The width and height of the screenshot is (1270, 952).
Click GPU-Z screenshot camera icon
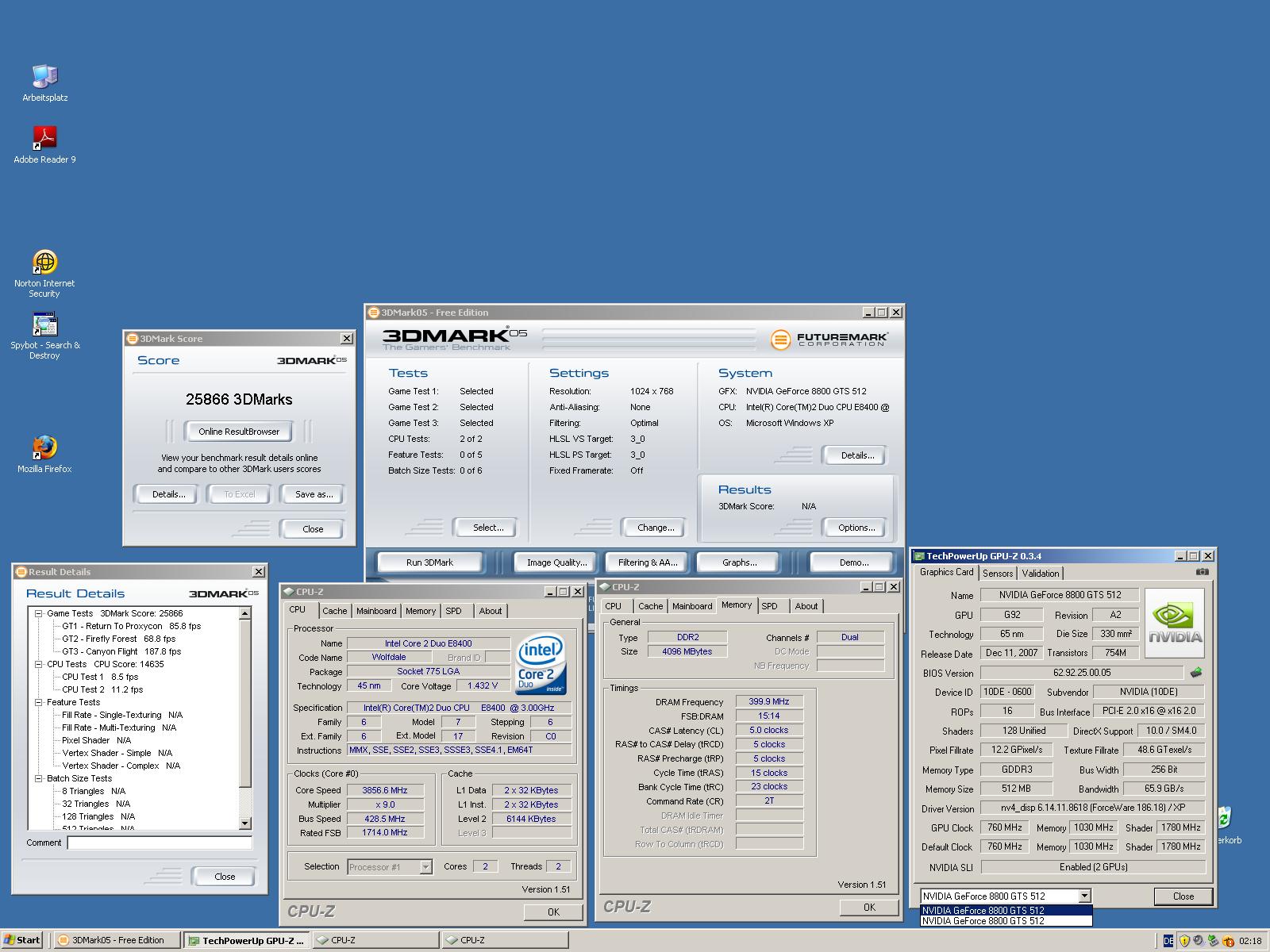coord(1203,572)
